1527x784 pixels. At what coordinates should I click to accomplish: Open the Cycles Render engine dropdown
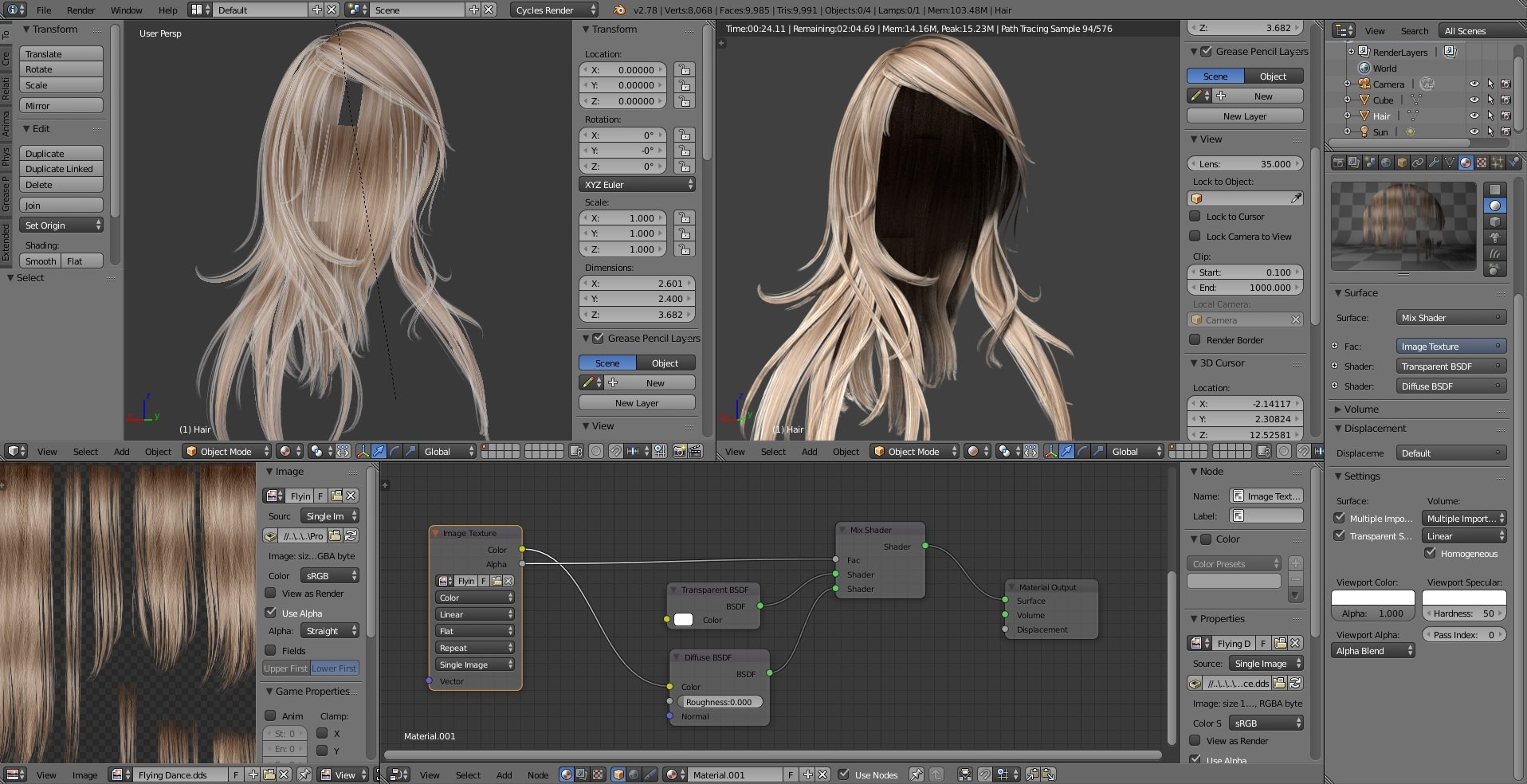(x=554, y=10)
